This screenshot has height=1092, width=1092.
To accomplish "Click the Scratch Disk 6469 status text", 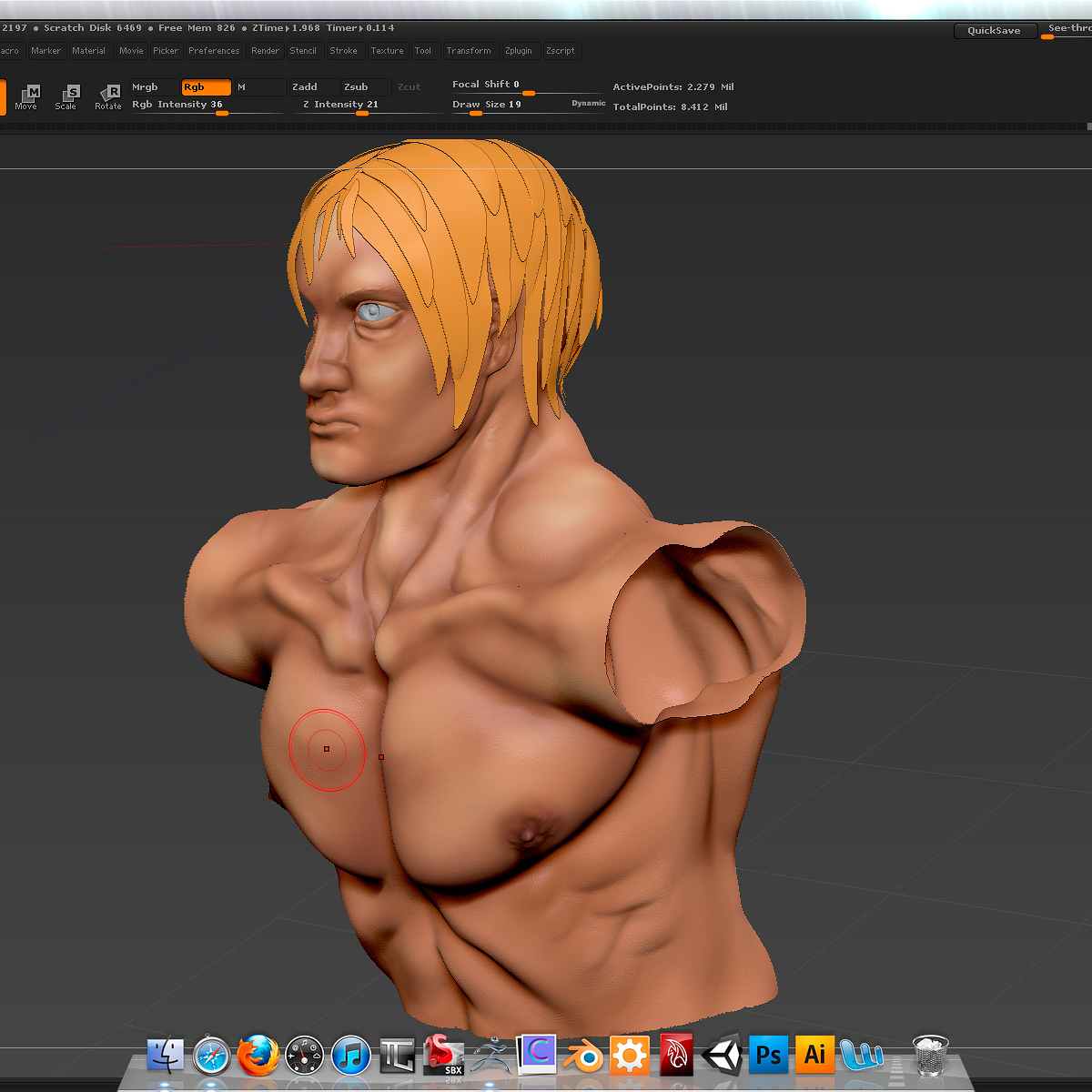I will coord(93,28).
